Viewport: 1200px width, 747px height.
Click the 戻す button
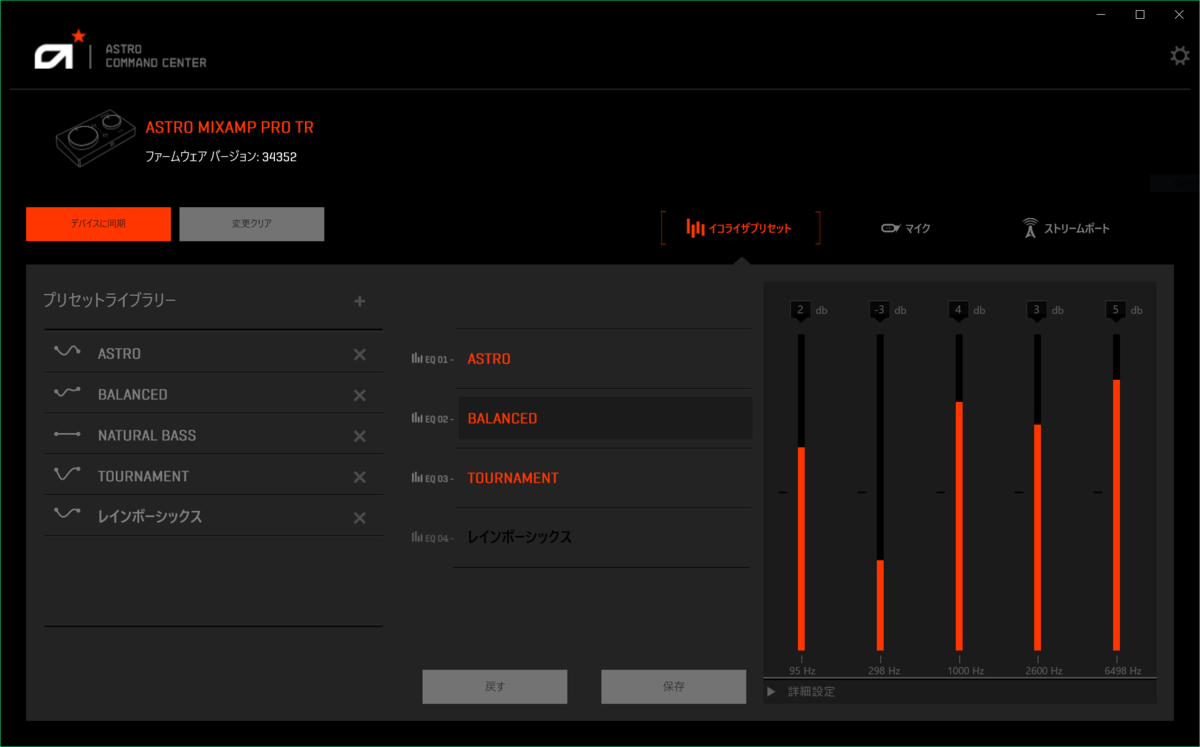click(x=495, y=687)
